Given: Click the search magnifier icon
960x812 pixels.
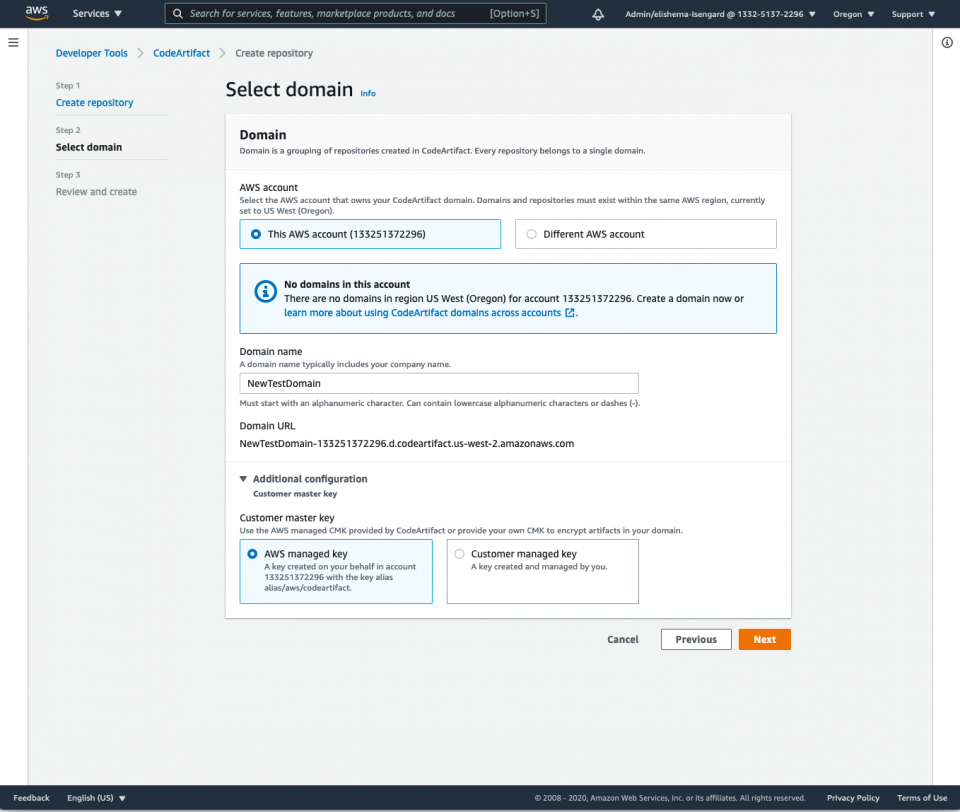Looking at the screenshot, I should [178, 13].
